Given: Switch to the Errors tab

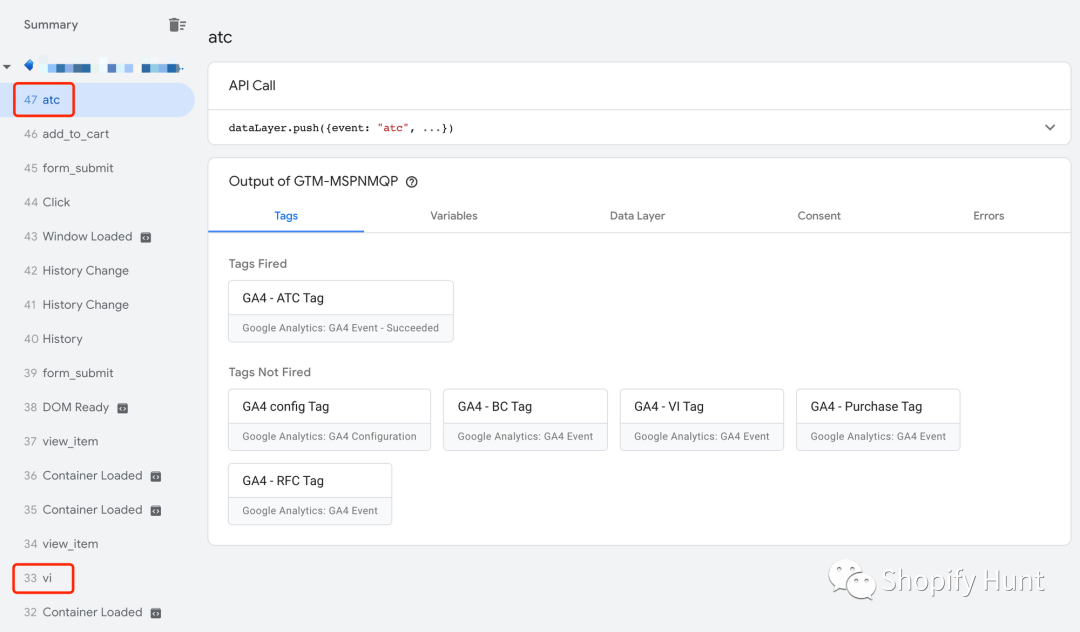Looking at the screenshot, I should point(988,216).
